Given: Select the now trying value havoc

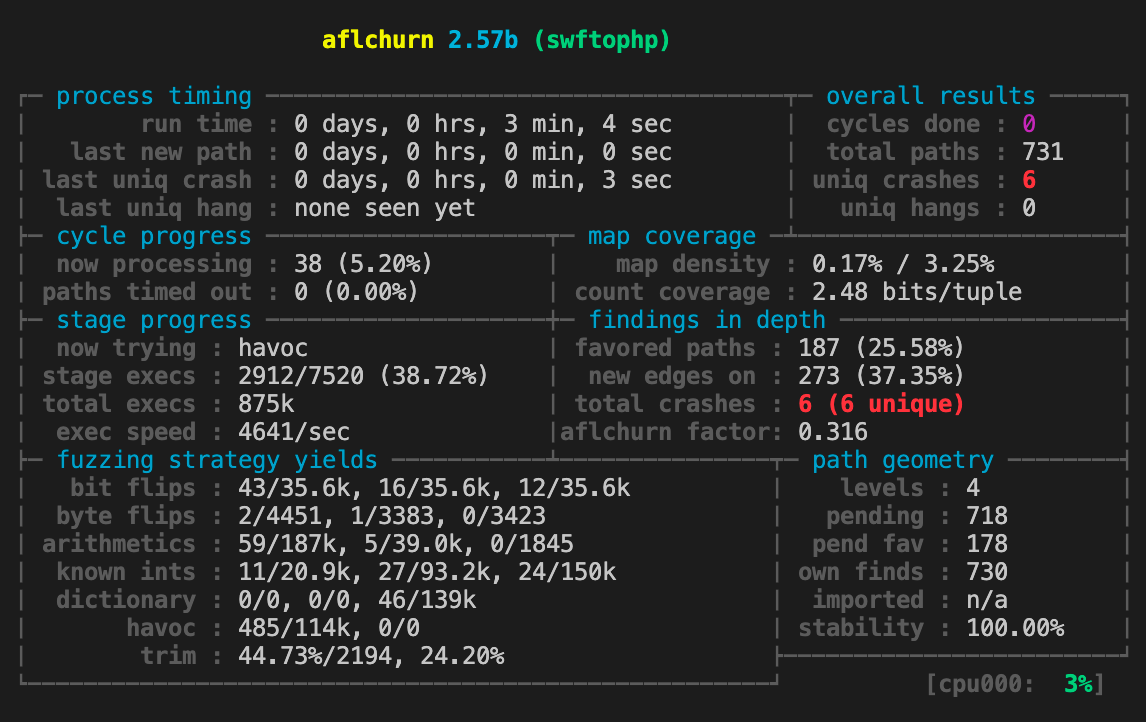Looking at the screenshot, I should click(x=273, y=348).
